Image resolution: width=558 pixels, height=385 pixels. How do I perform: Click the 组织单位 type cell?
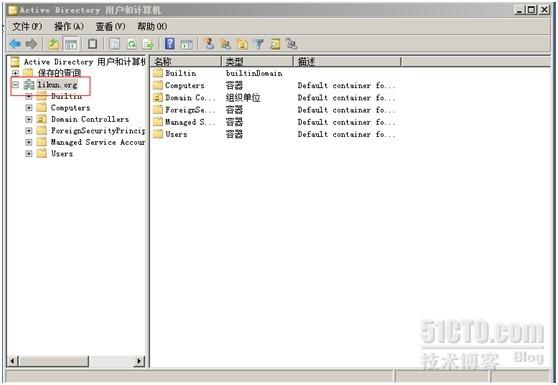243,97
